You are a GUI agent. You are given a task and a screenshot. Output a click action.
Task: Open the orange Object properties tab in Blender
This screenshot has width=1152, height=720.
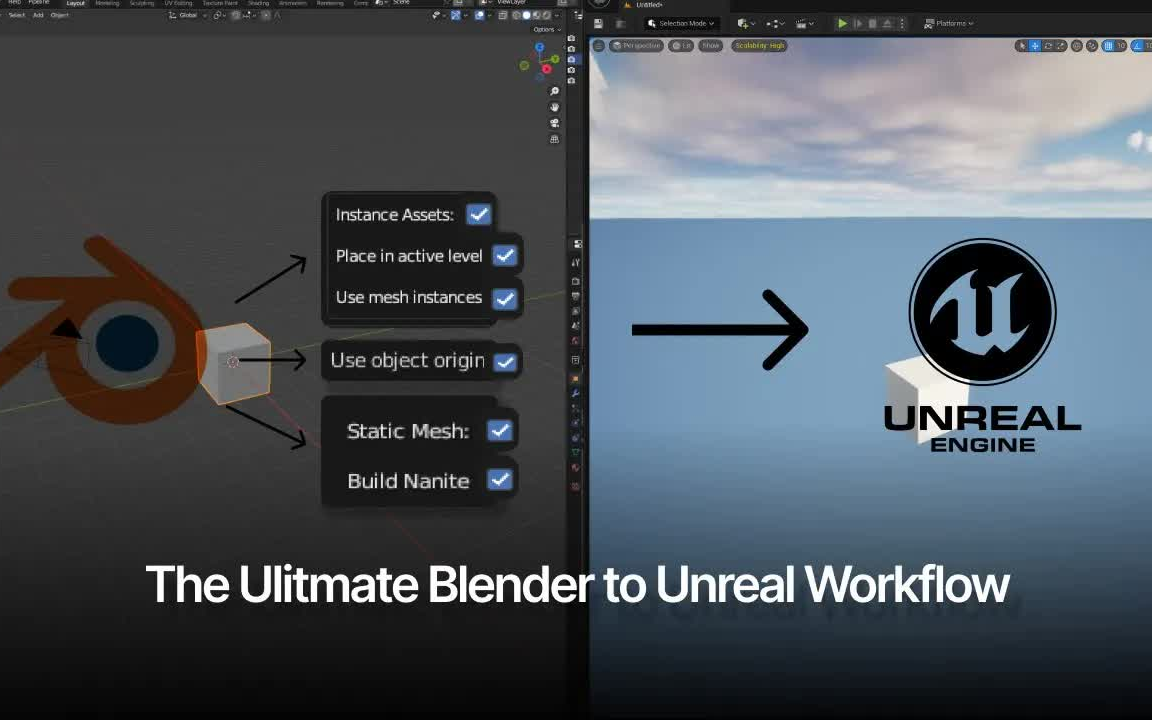coord(575,378)
